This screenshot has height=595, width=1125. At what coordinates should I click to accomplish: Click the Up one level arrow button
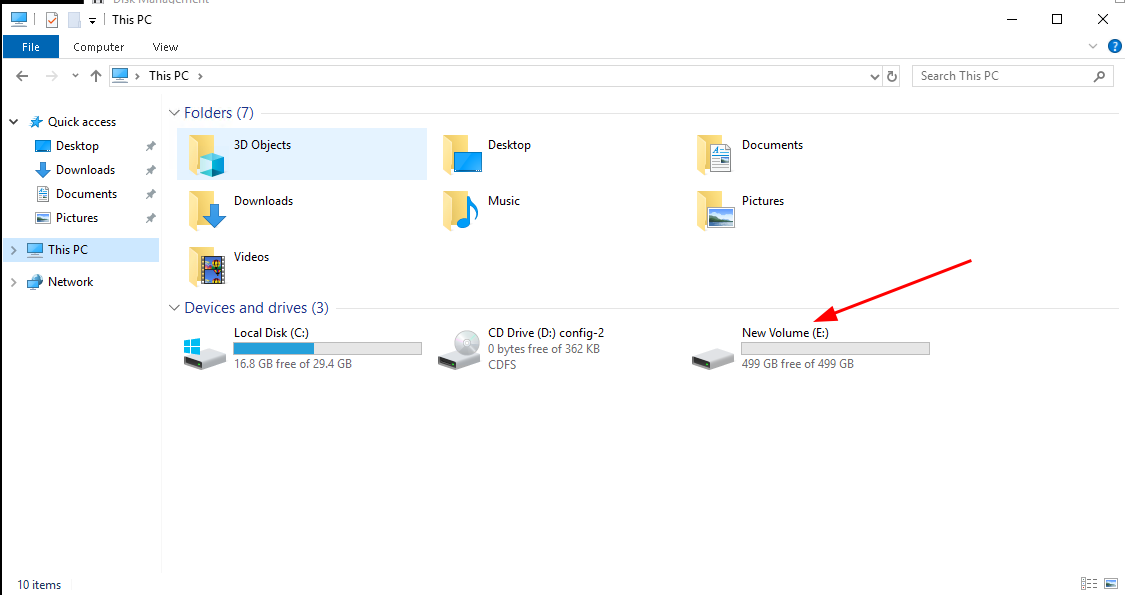click(96, 76)
